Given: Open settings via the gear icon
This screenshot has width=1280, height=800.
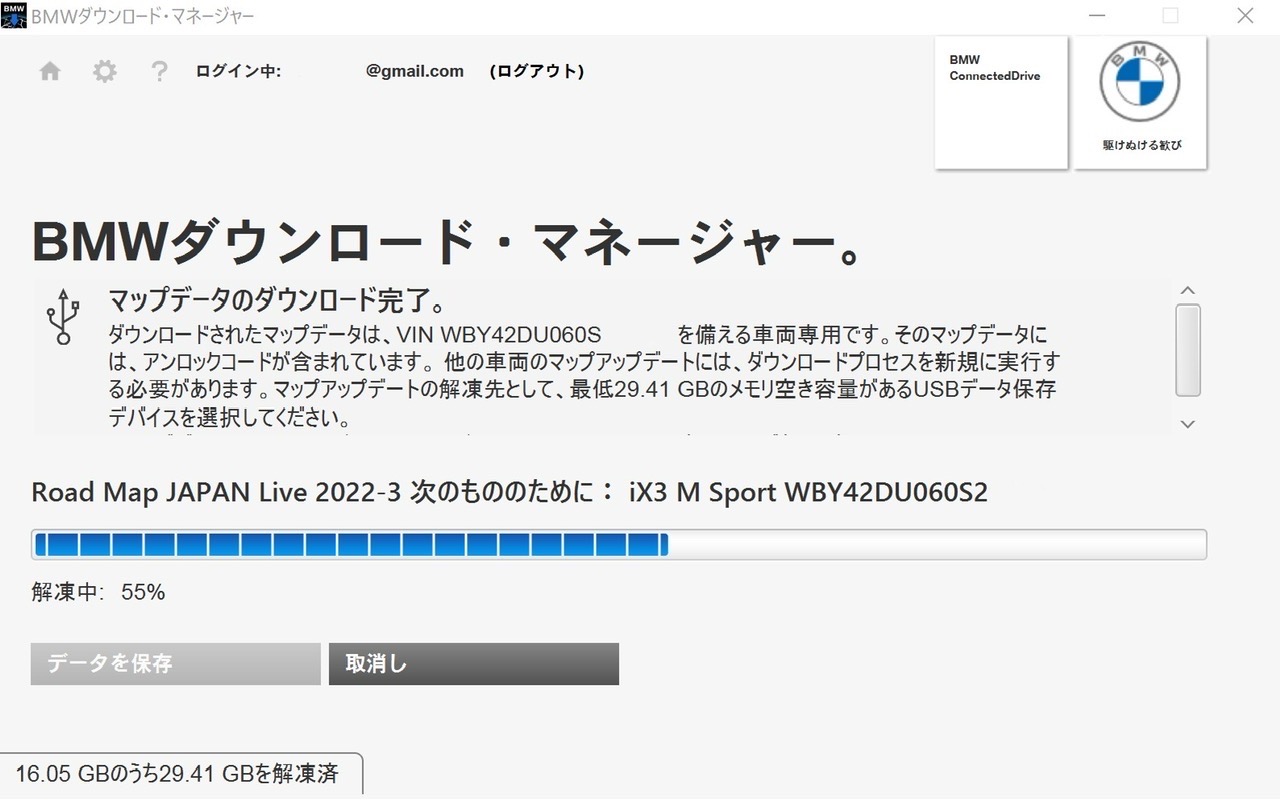Looking at the screenshot, I should tap(105, 72).
